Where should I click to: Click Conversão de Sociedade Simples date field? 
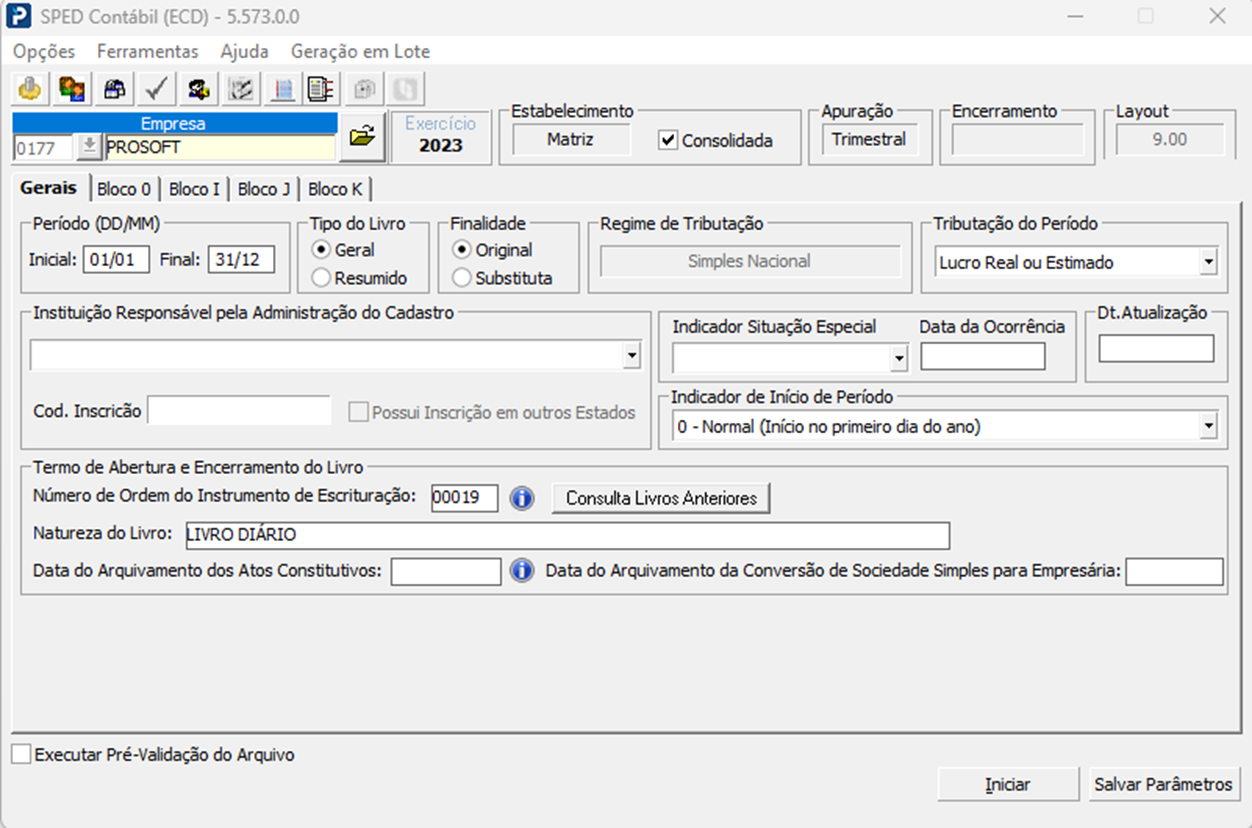[x=1174, y=571]
